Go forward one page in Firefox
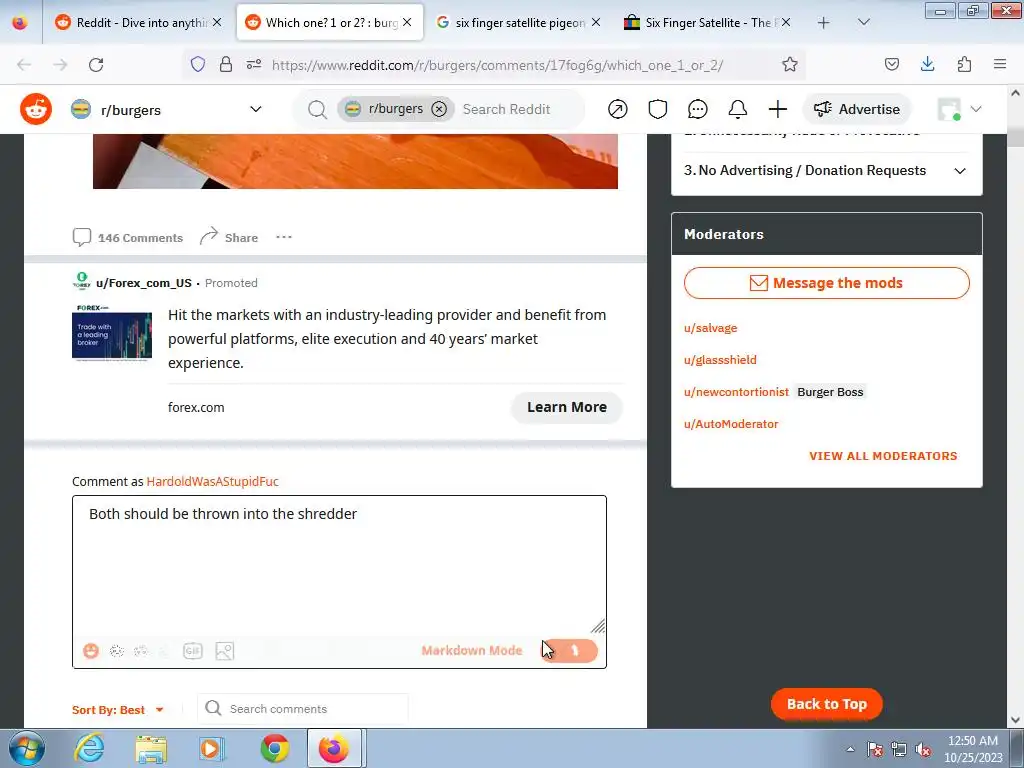Image resolution: width=1024 pixels, height=768 pixels. point(60,65)
